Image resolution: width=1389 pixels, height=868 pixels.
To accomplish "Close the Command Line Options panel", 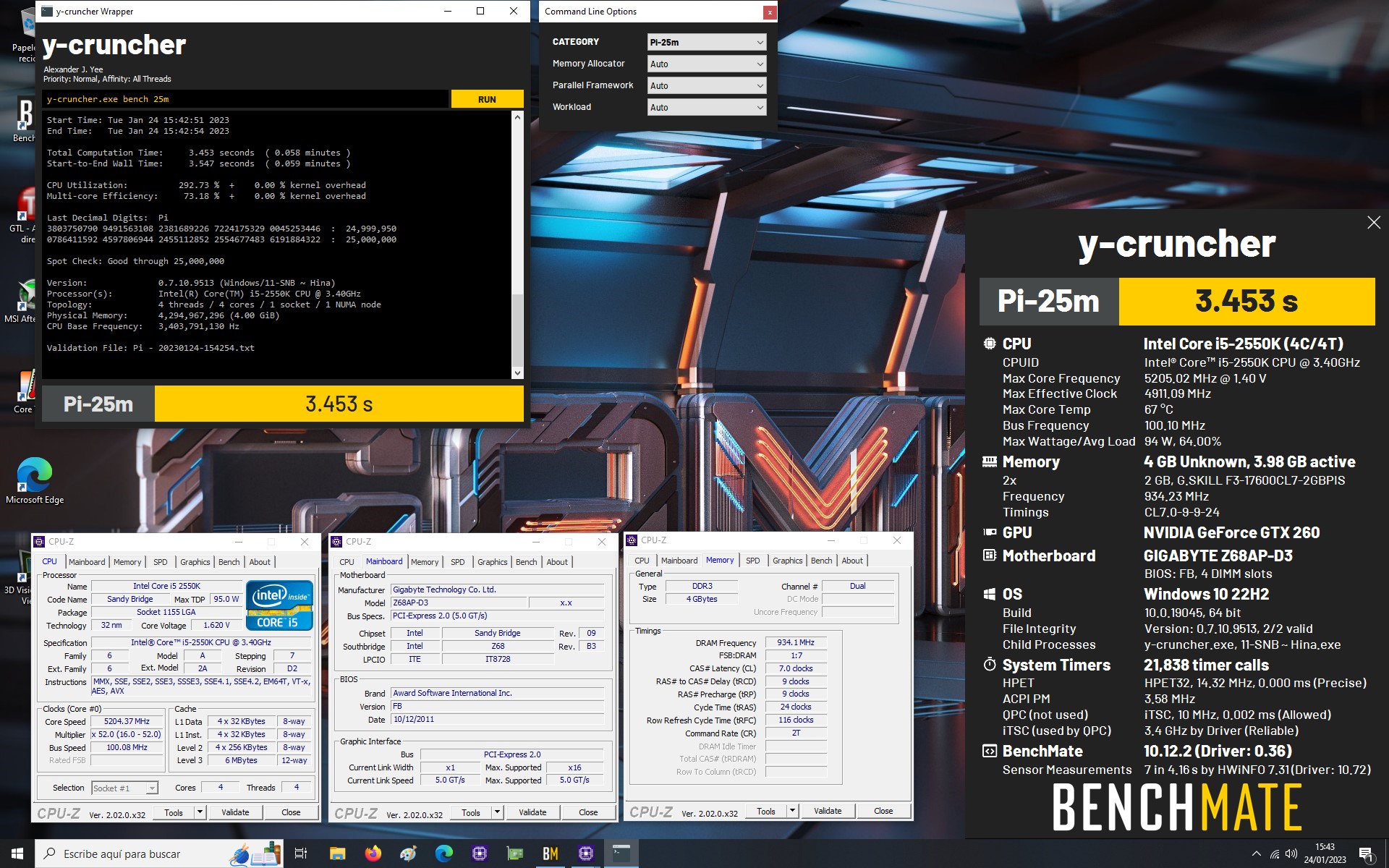I will (770, 12).
